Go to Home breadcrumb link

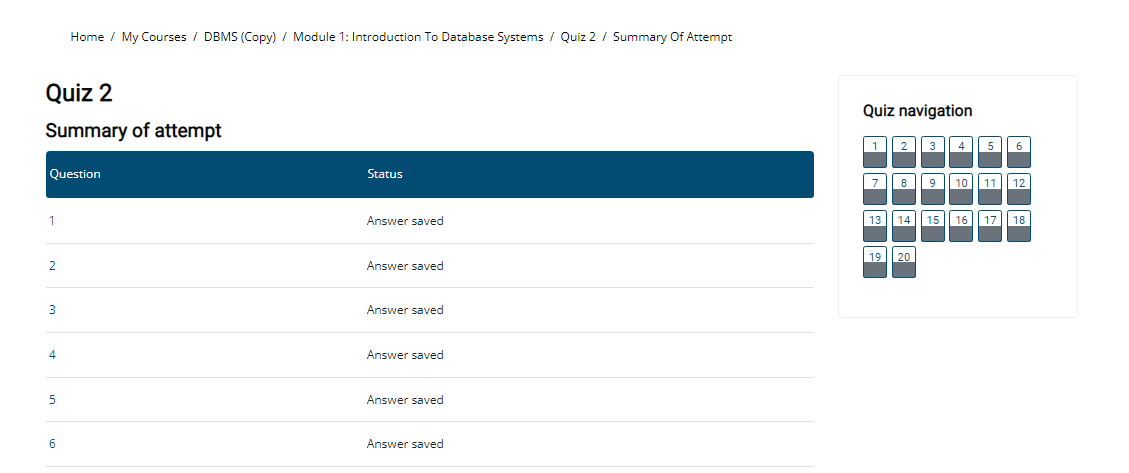pyautogui.click(x=87, y=37)
